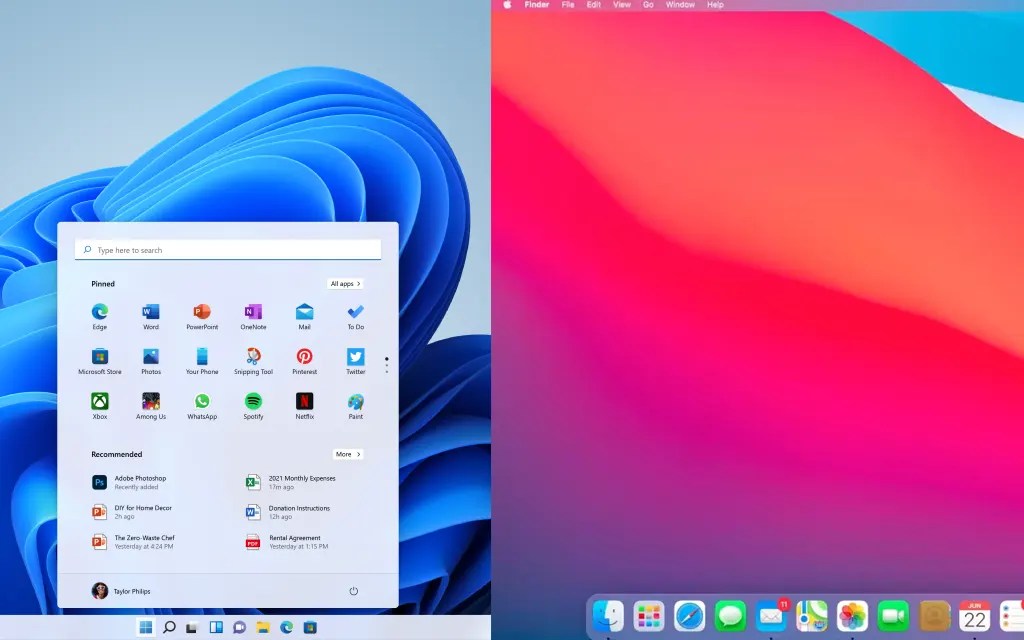Launch WhatsApp from pinned apps
Viewport: 1024px width, 640px height.
202,406
